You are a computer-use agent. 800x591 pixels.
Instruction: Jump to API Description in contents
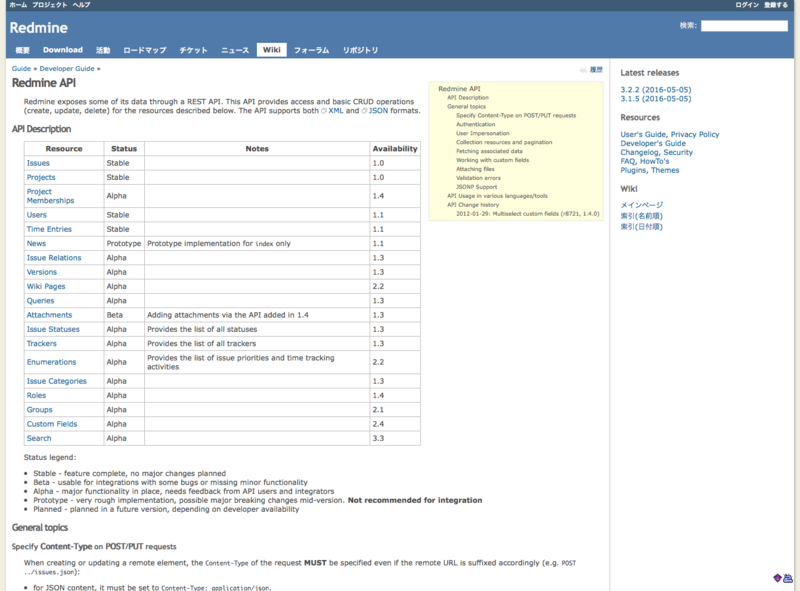click(468, 97)
